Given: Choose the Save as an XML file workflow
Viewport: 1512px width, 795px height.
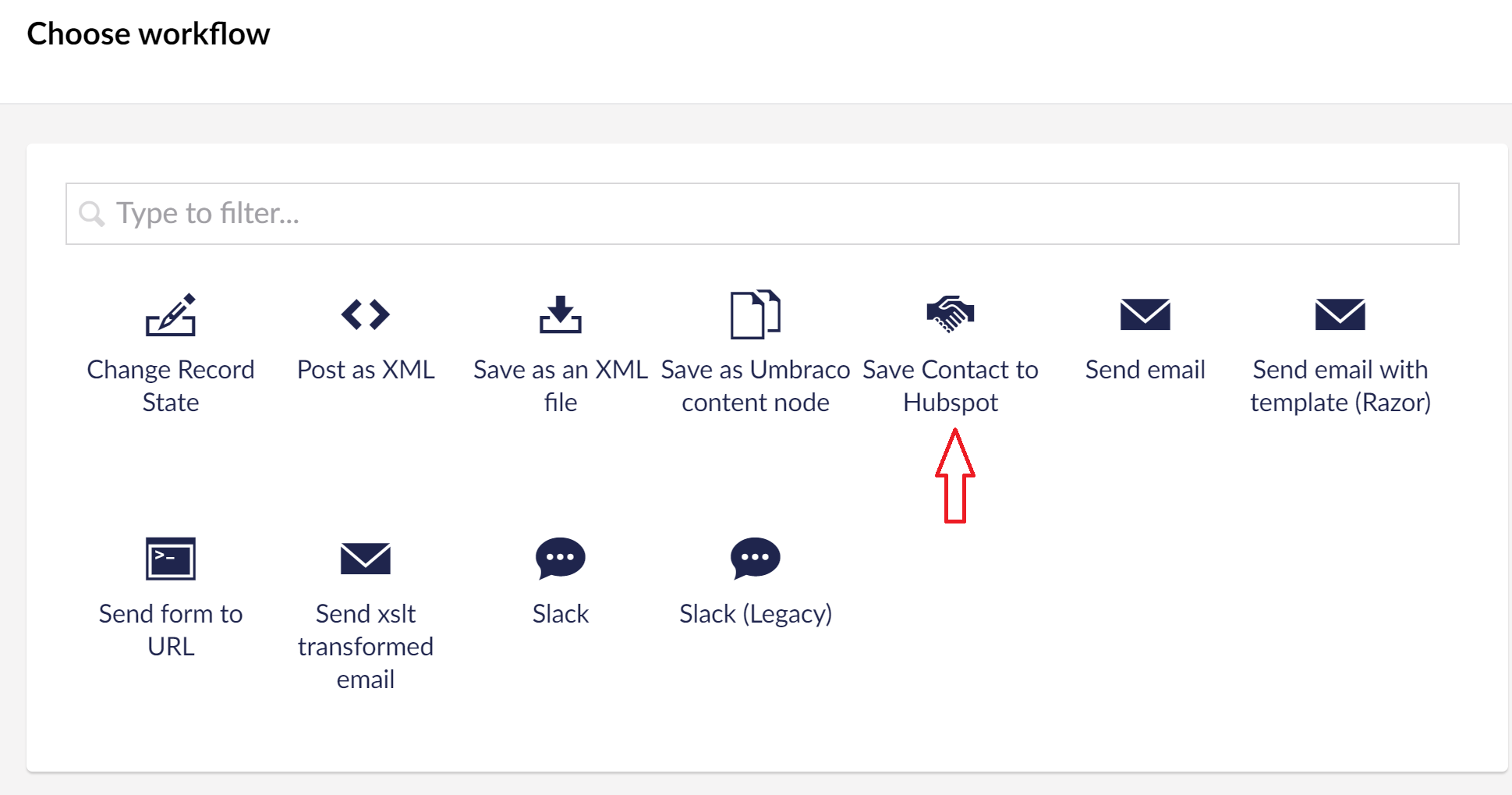Looking at the screenshot, I should pyautogui.click(x=560, y=316).
